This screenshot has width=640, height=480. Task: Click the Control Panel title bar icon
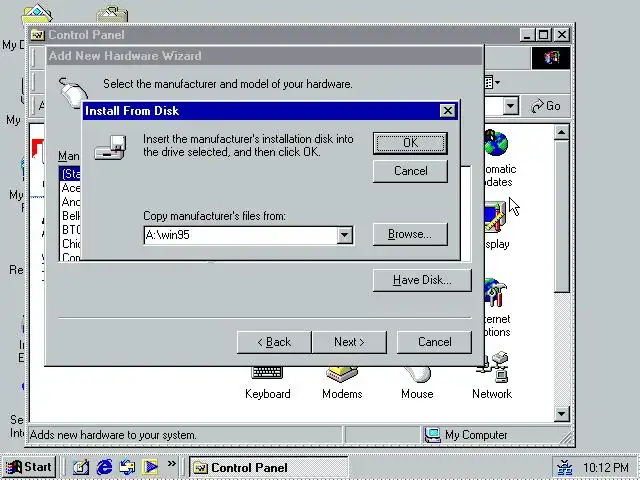(37, 35)
